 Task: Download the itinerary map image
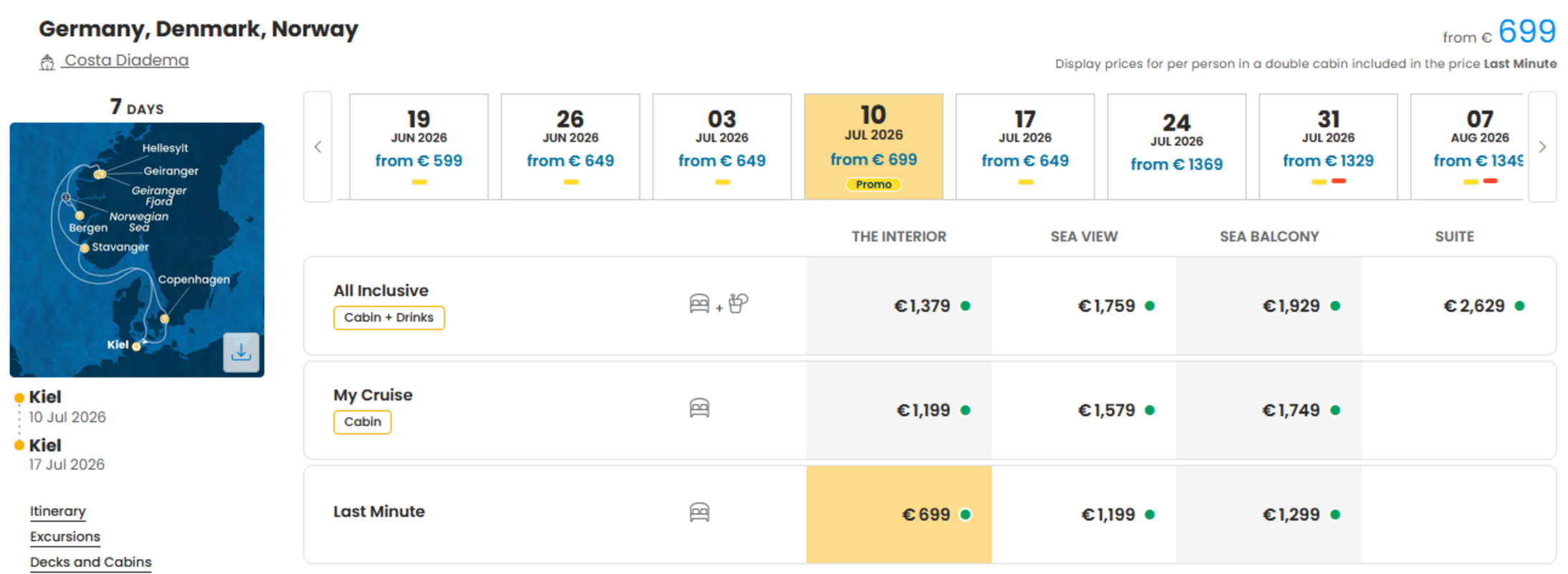coord(241,352)
